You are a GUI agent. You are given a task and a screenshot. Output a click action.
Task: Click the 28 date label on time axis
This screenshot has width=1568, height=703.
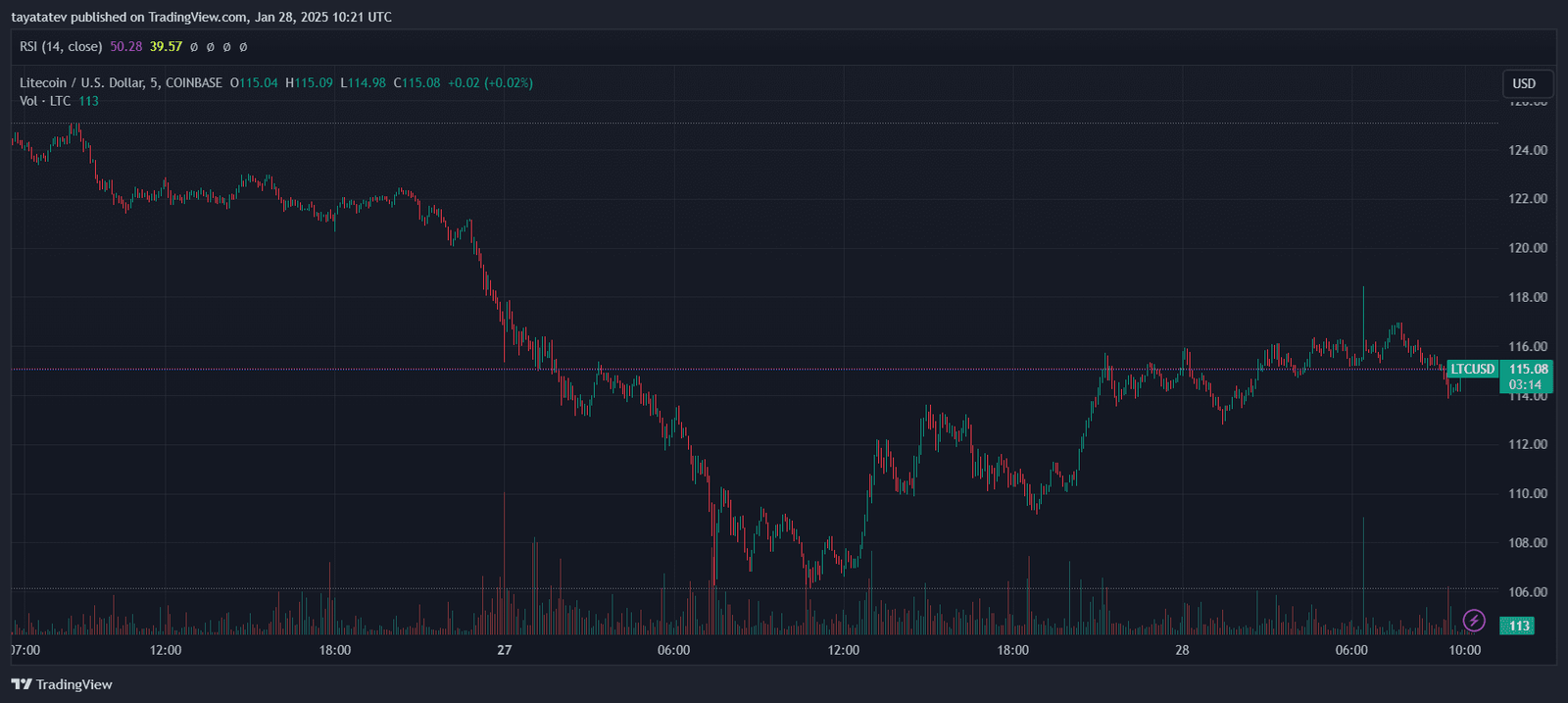coord(1183,650)
